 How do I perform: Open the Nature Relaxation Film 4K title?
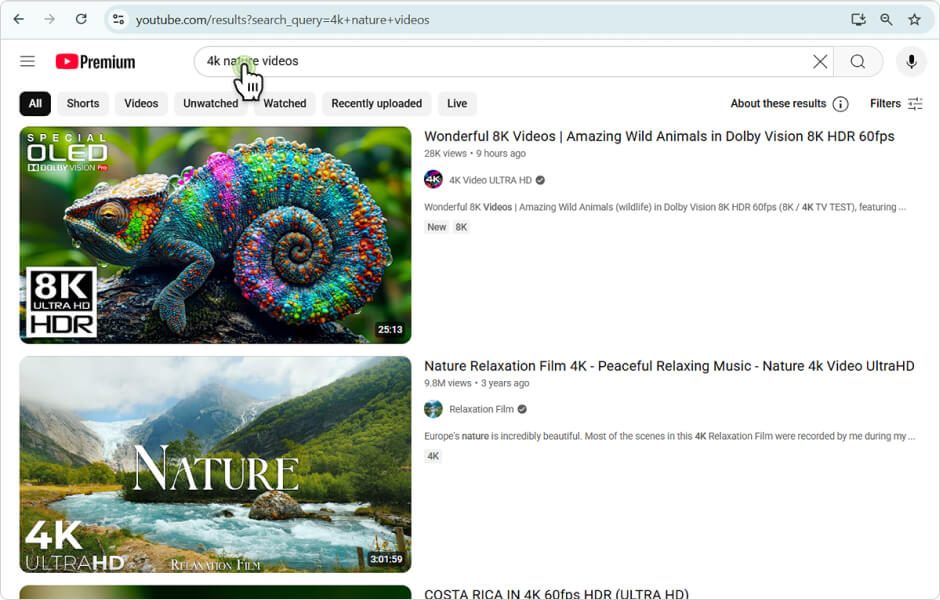coord(669,366)
